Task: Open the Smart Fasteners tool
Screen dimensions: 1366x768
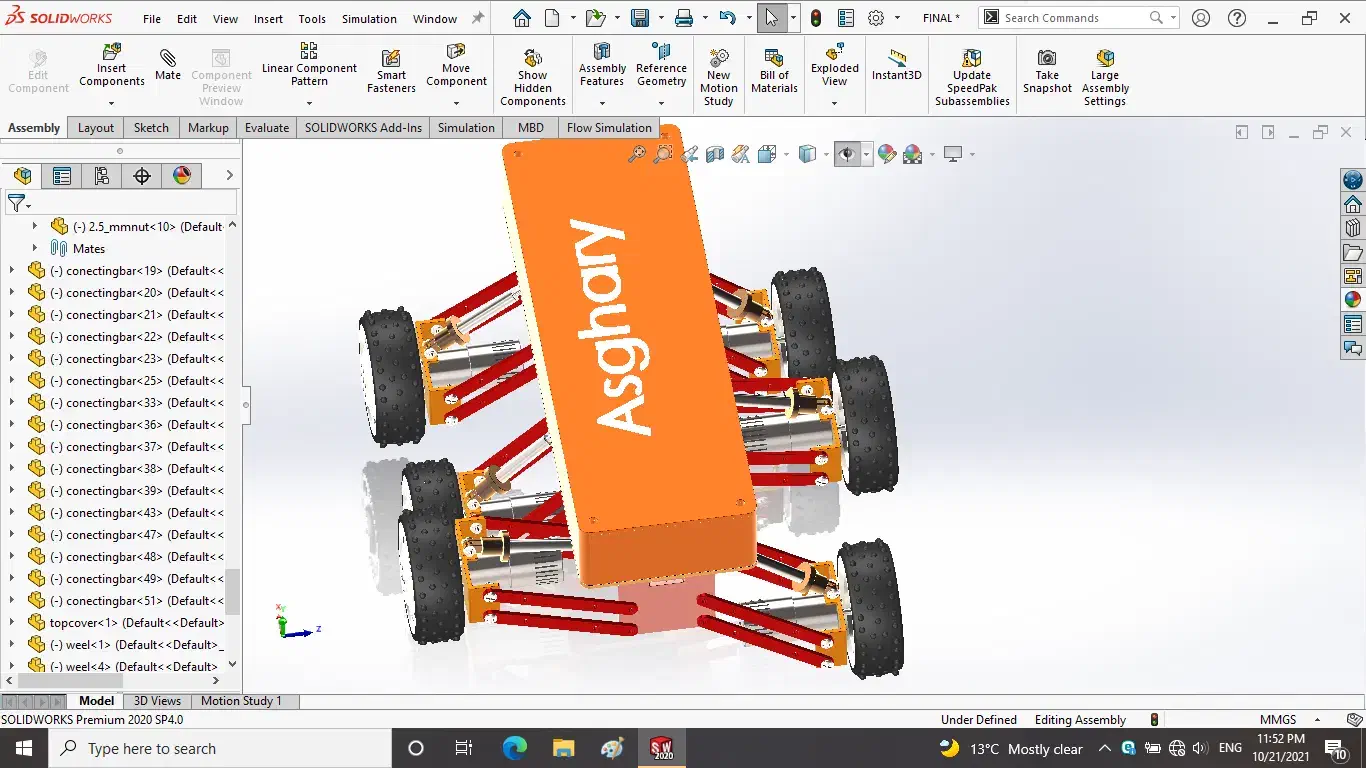Action: click(x=391, y=70)
